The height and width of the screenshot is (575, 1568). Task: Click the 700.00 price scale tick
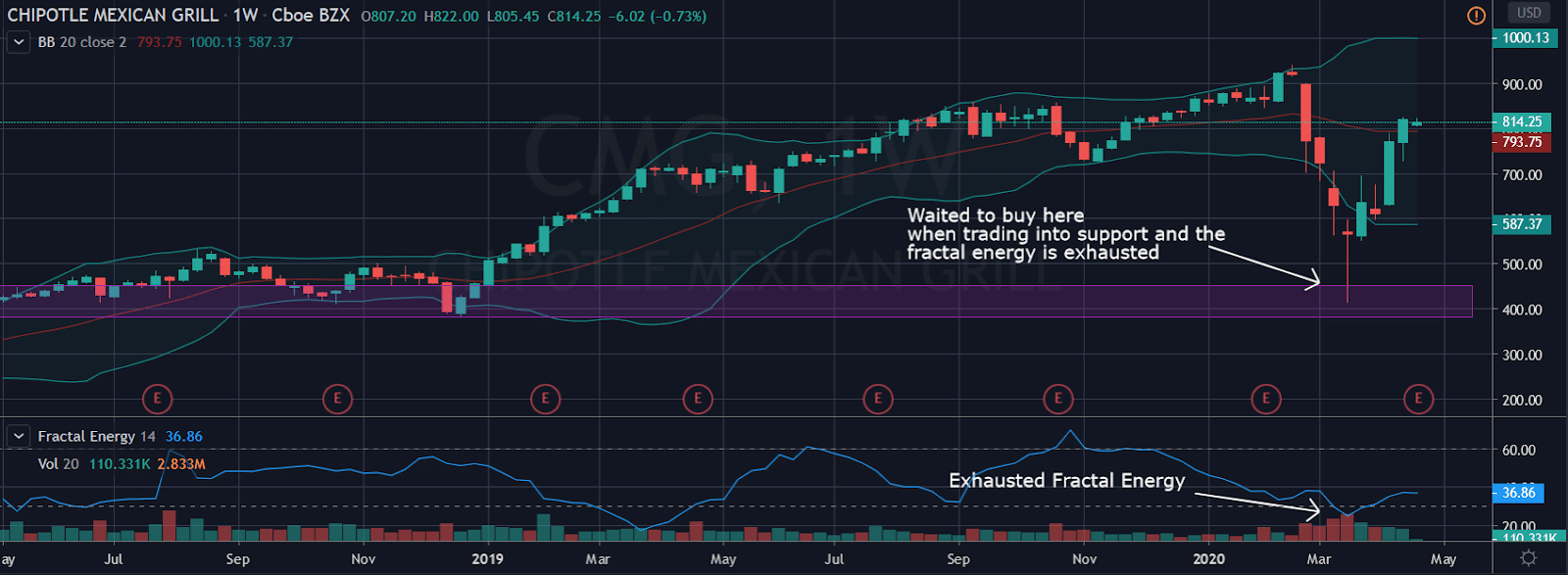click(x=1522, y=174)
